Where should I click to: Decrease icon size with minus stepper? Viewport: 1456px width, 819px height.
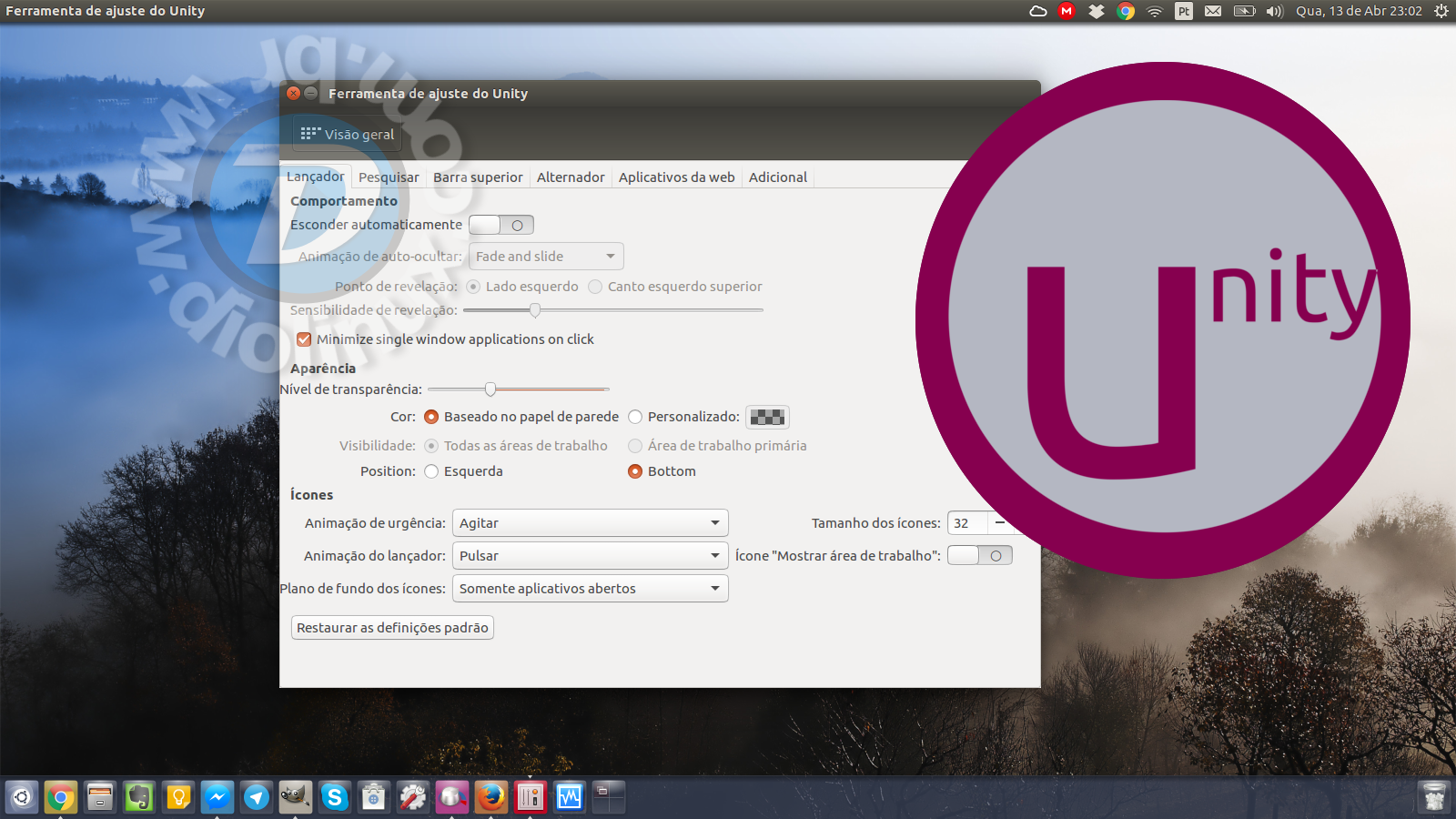[x=999, y=523]
